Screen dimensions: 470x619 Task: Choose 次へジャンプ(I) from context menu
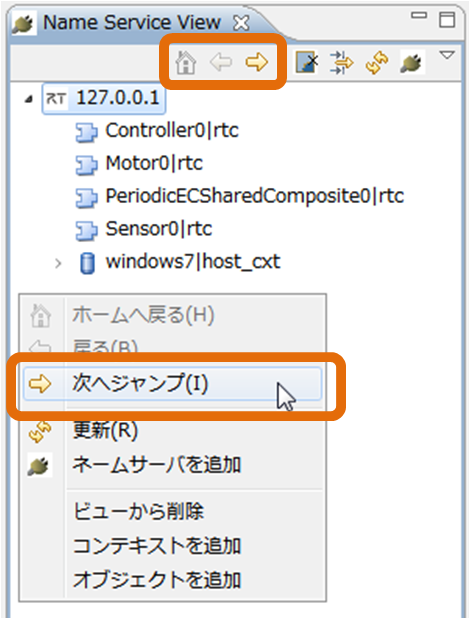coord(172,384)
